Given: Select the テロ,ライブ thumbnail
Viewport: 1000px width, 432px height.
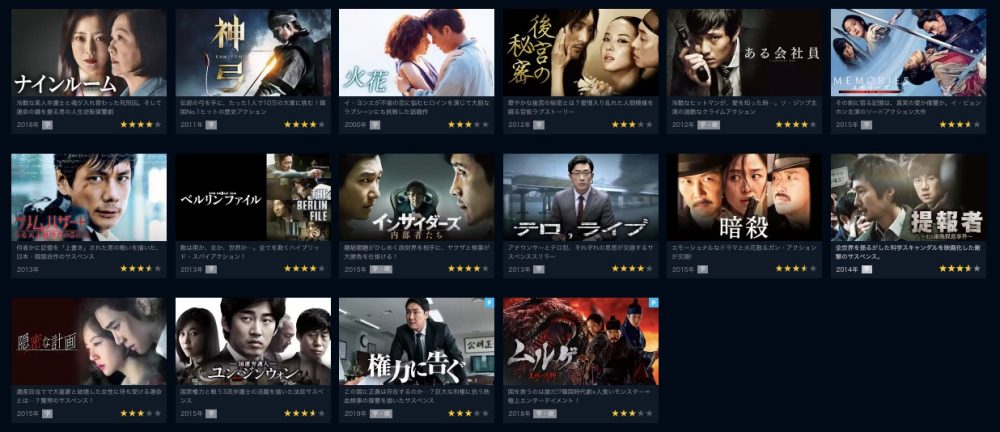Looking at the screenshot, I should [580, 197].
